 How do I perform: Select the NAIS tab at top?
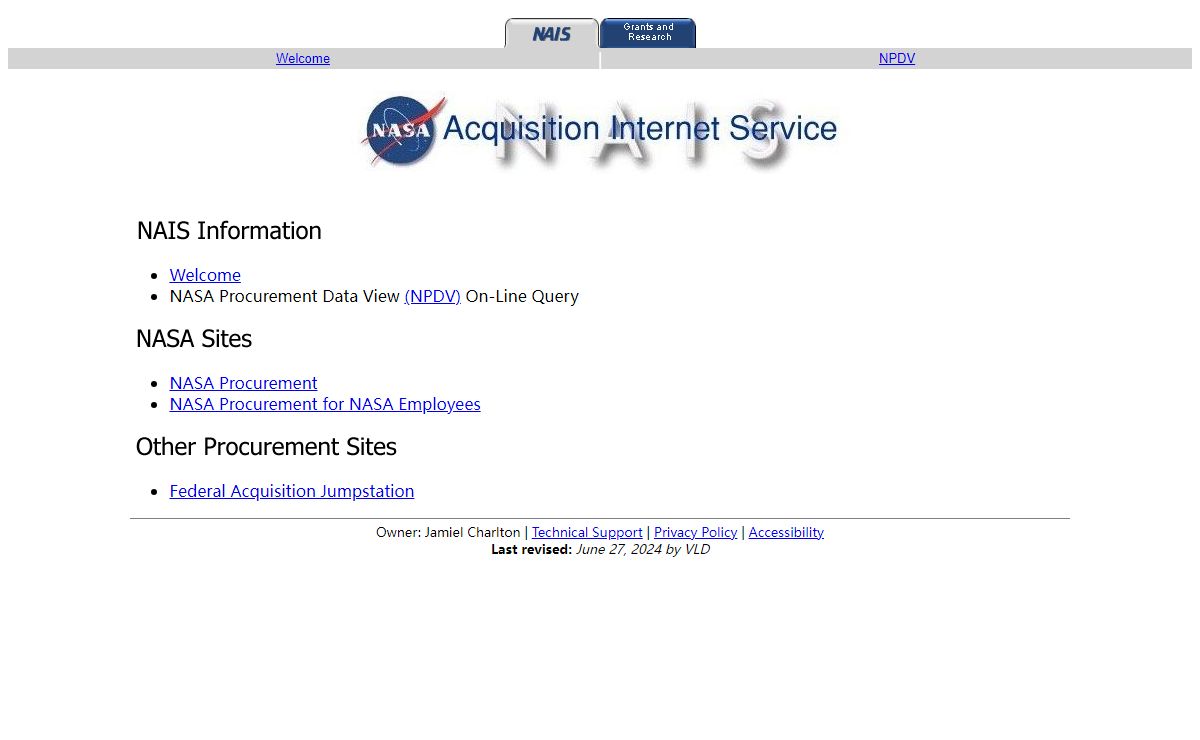coord(552,33)
